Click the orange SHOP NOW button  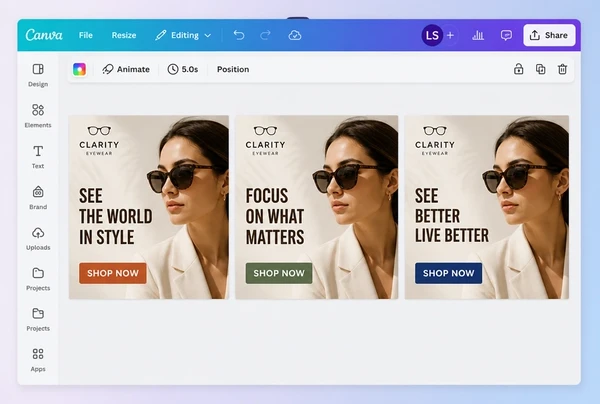[x=113, y=273]
